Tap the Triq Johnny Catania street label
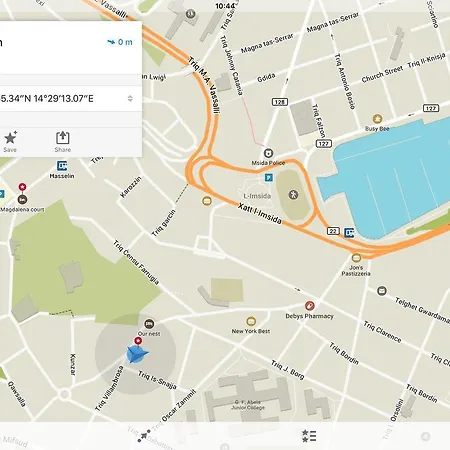The height and width of the screenshot is (450, 450). [231, 65]
